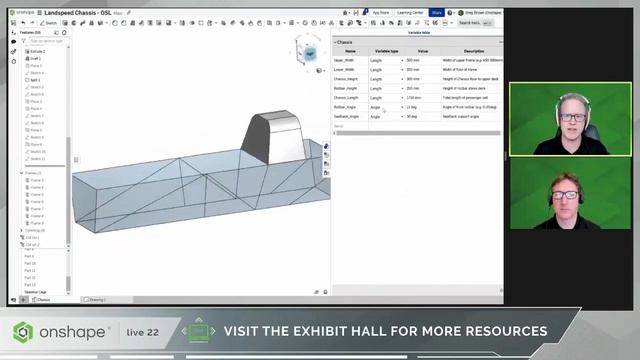Screen dimensions: 640x360
Task: Select the Revolve tool icon
Action: click(x=74, y=23)
